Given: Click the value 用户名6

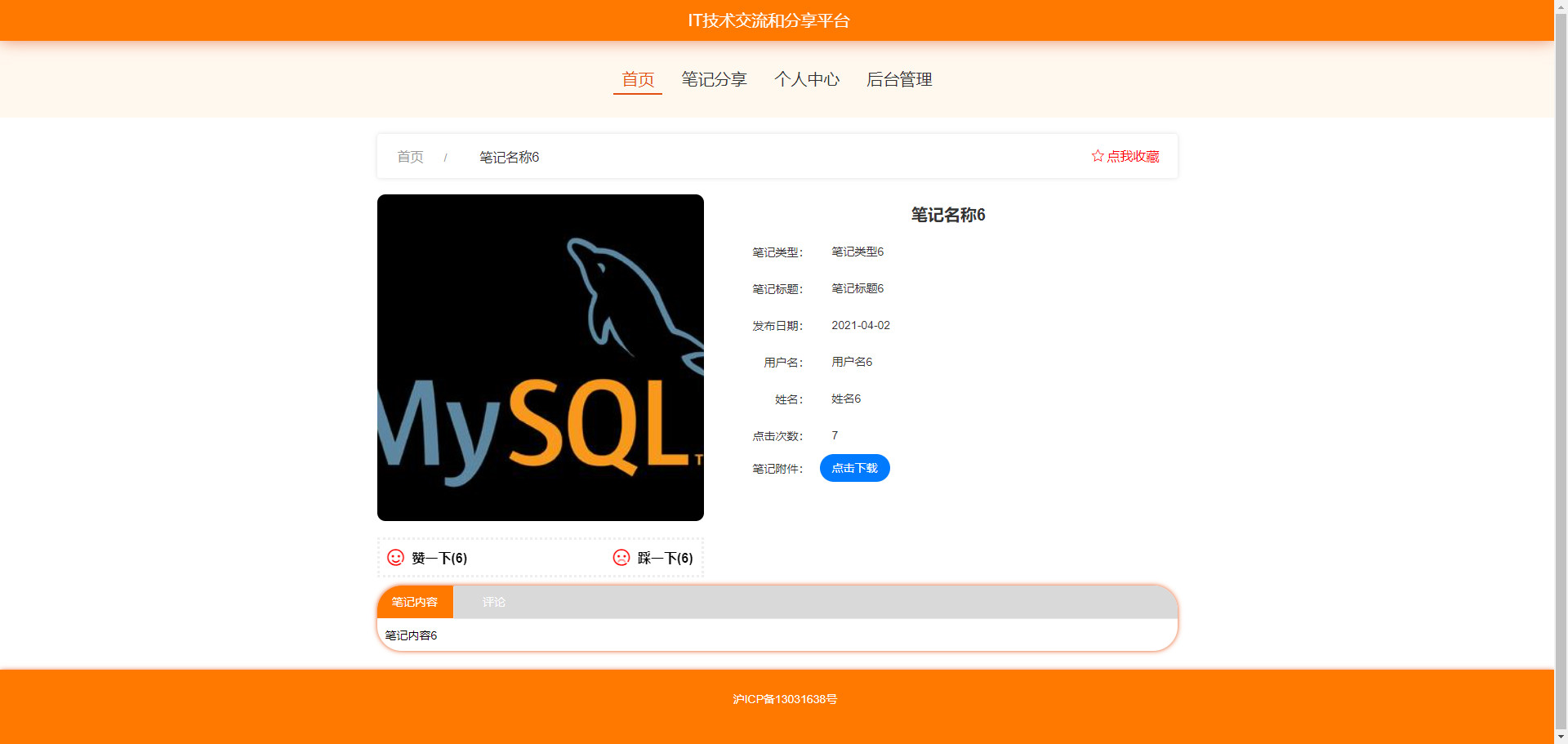Looking at the screenshot, I should (852, 362).
